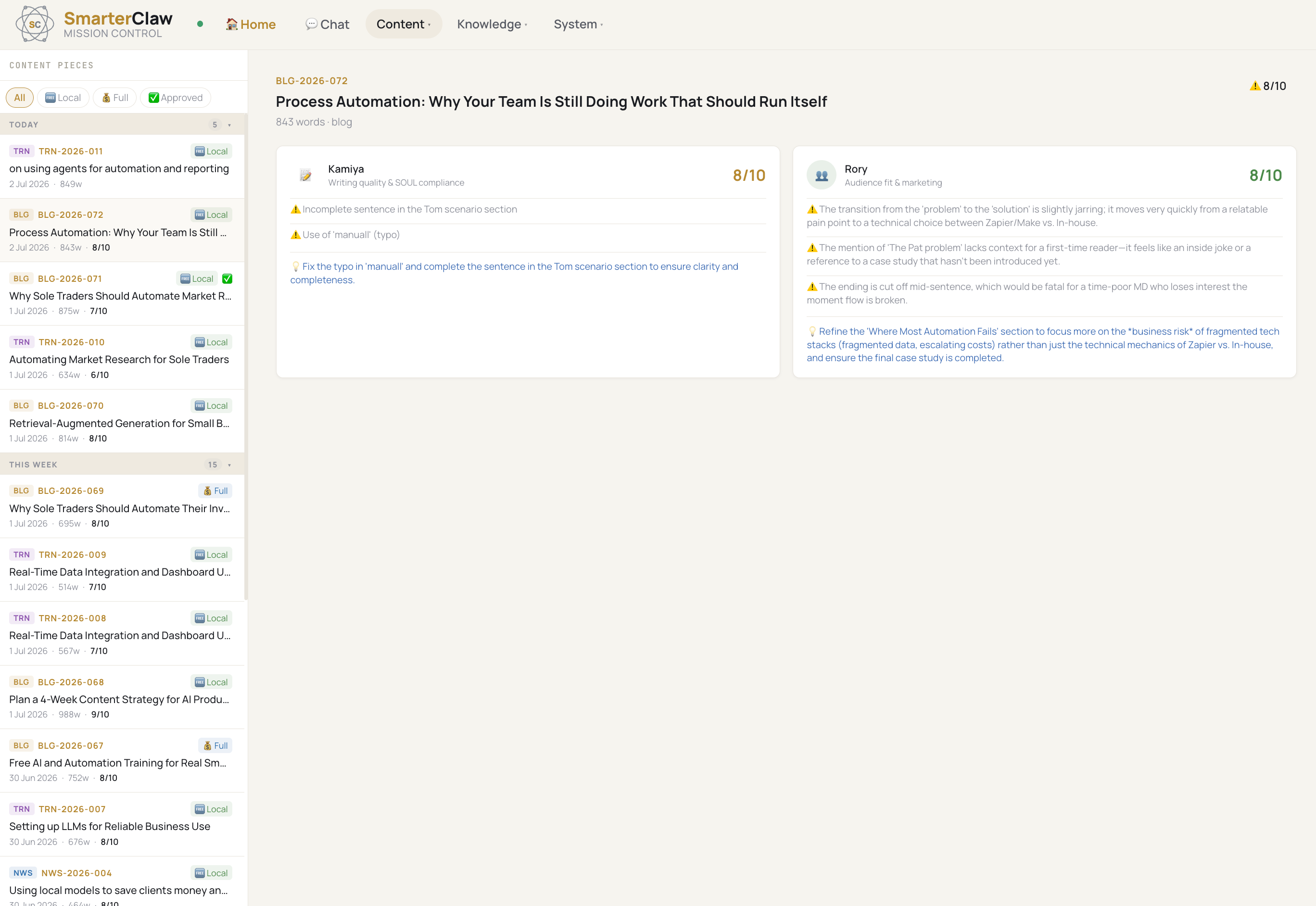
Task: Click the Full money-bag badge on BLG-2026-069
Action: click(x=215, y=491)
